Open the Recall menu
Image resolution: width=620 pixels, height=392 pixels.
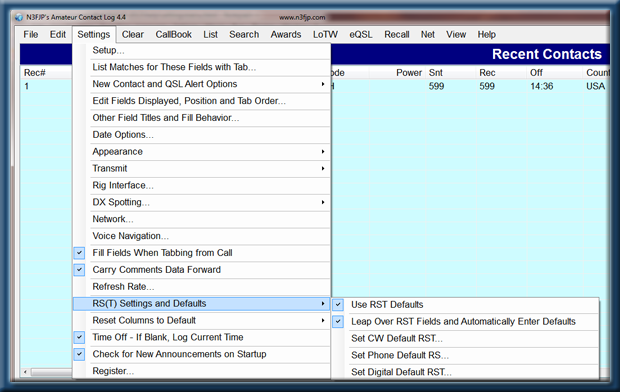[397, 34]
